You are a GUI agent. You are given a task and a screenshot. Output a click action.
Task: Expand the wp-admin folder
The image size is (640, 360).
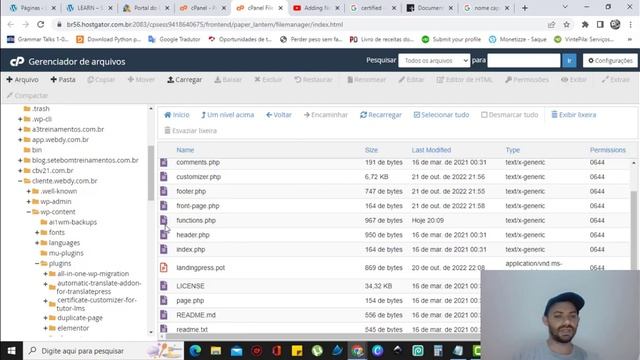pyautogui.click(x=28, y=202)
